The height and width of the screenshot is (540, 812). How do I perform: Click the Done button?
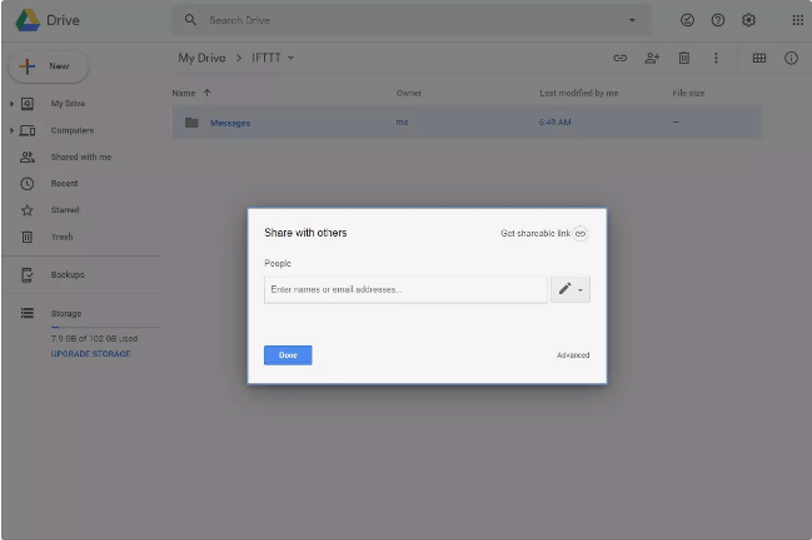(288, 355)
